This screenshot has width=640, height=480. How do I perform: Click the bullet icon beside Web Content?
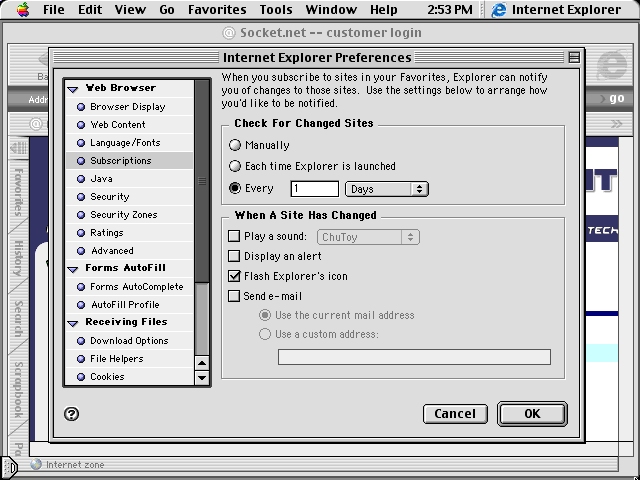[81, 125]
